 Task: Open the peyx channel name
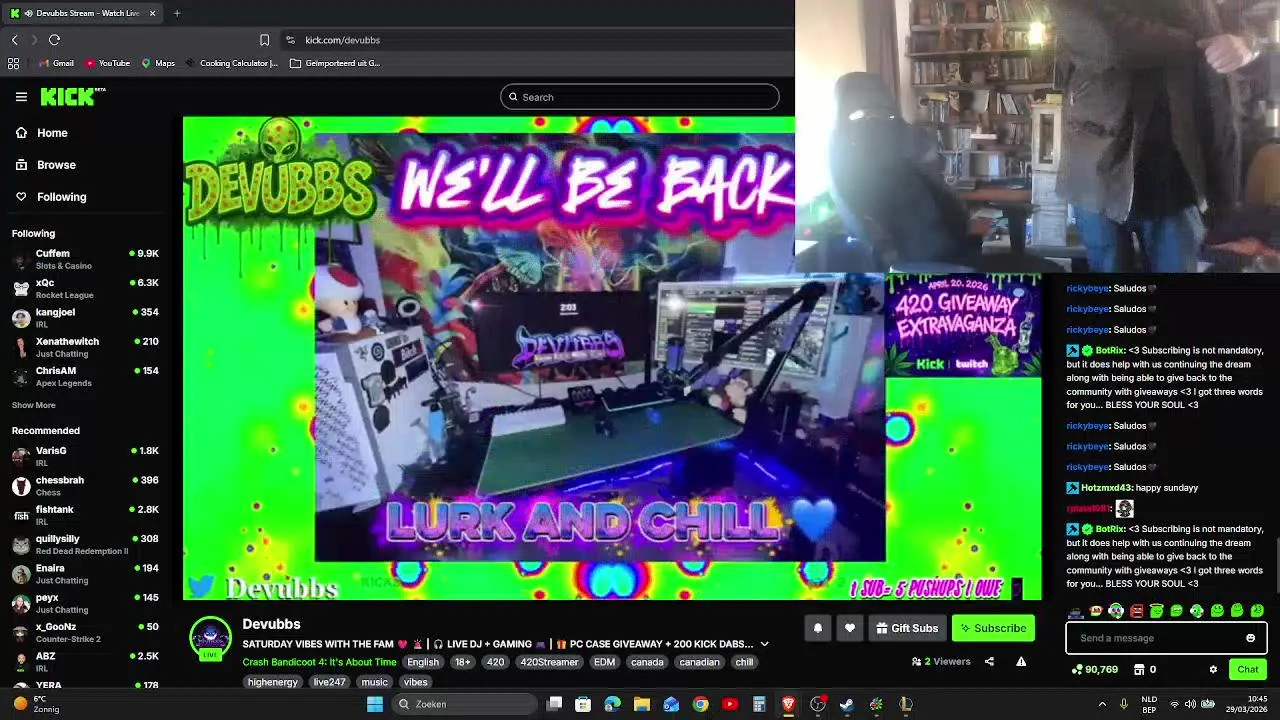point(47,597)
